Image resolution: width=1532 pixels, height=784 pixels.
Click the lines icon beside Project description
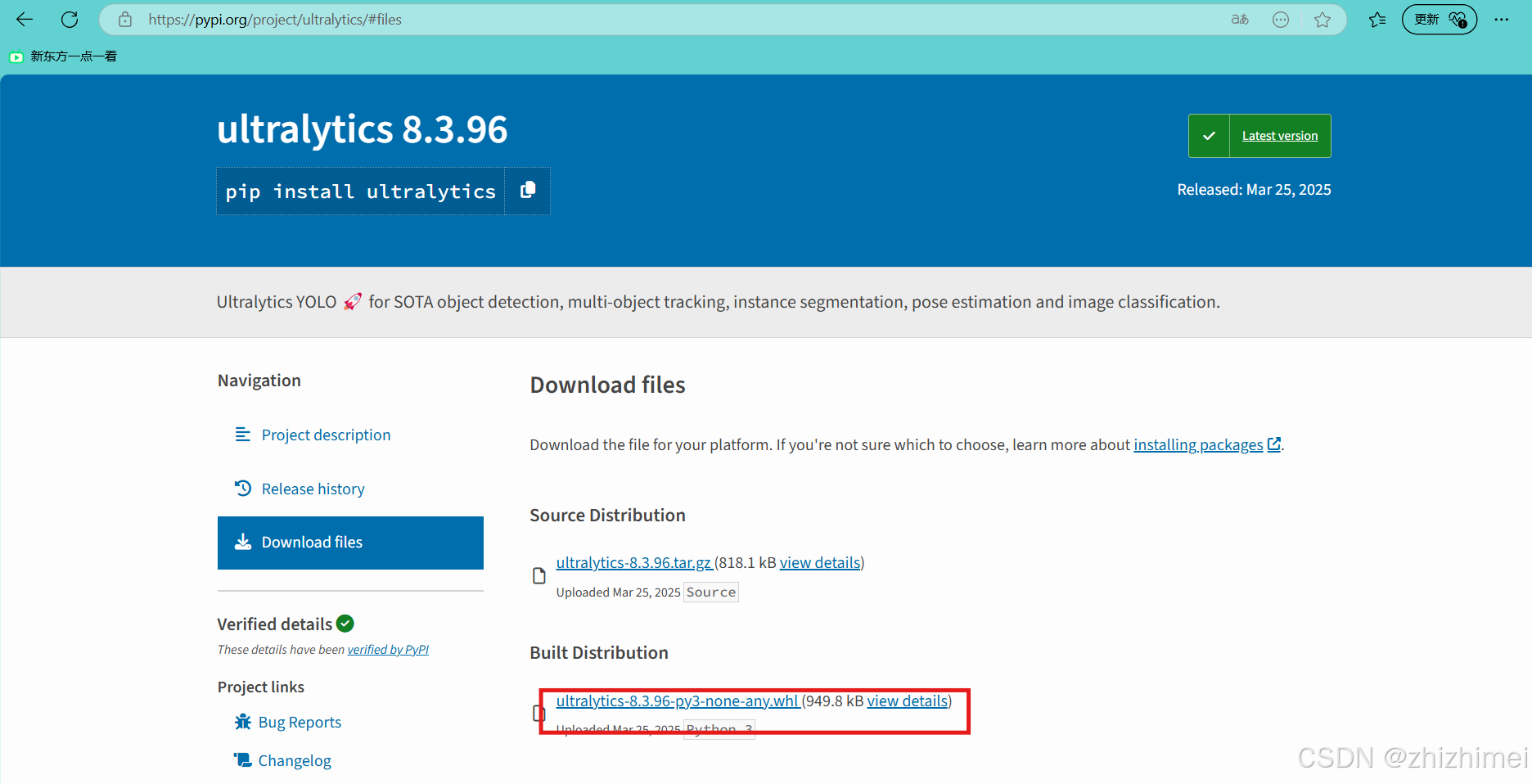(x=243, y=435)
